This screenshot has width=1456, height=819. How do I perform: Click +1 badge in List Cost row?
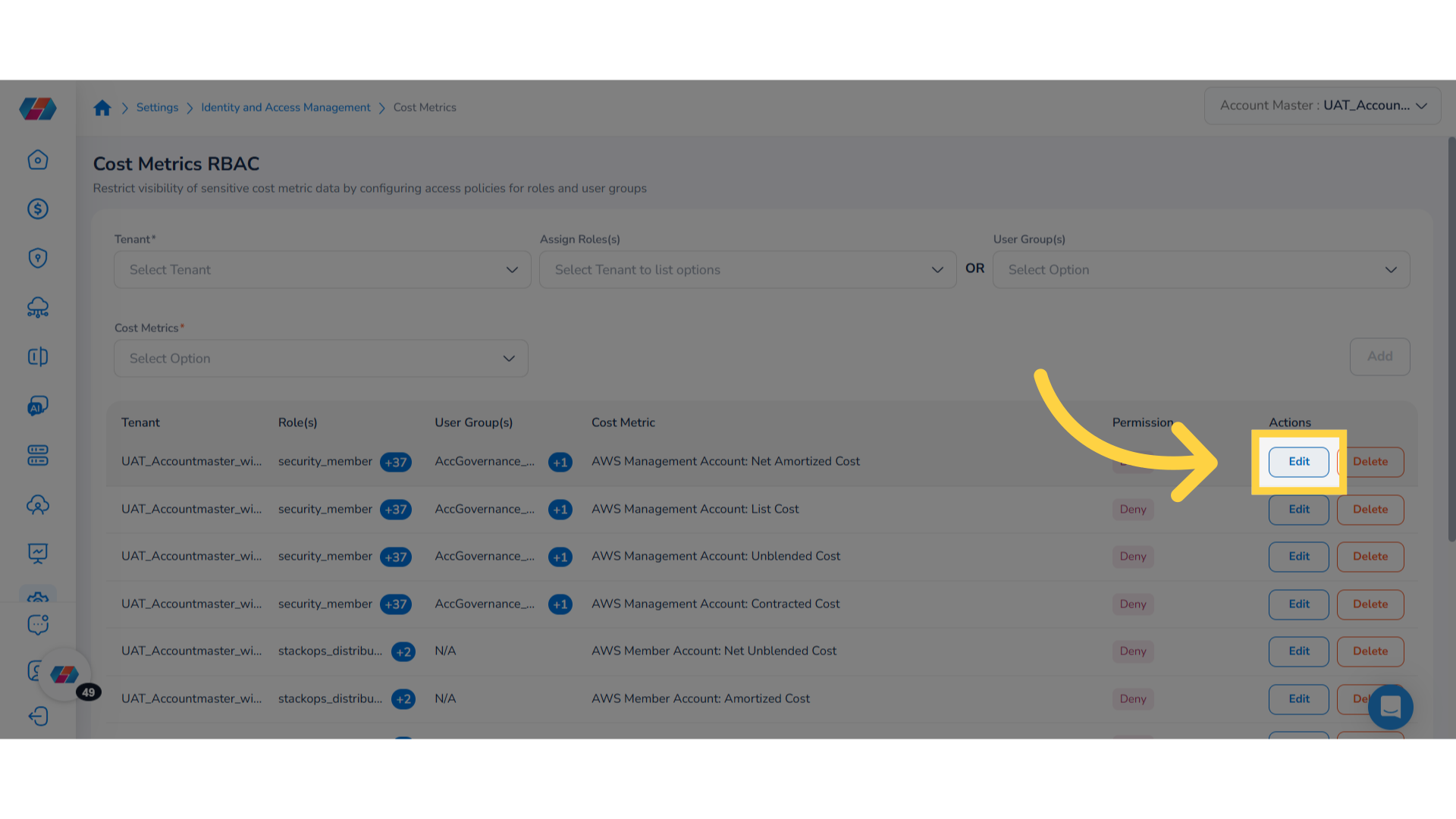click(x=560, y=510)
